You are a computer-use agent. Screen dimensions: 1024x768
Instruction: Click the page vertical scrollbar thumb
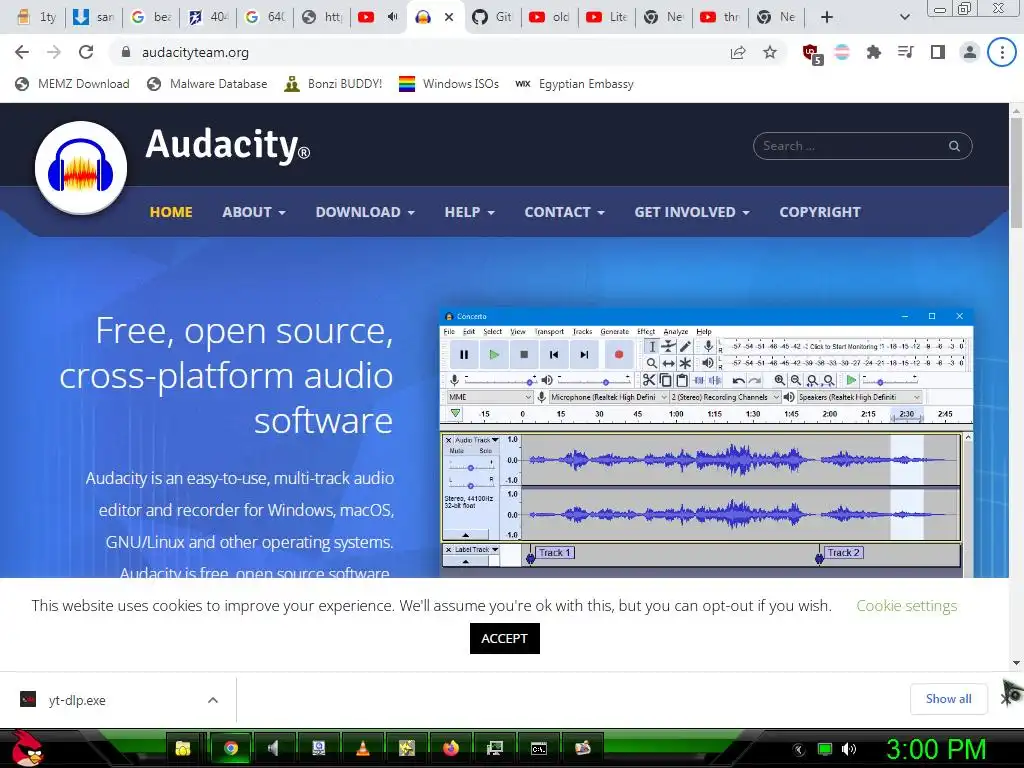click(1016, 173)
